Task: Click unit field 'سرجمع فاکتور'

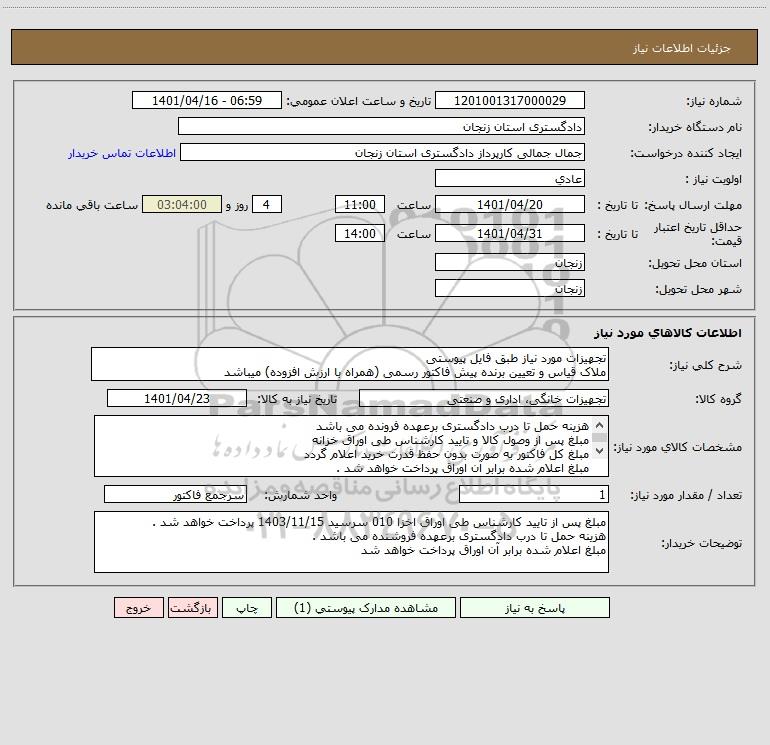Action: coord(175,494)
